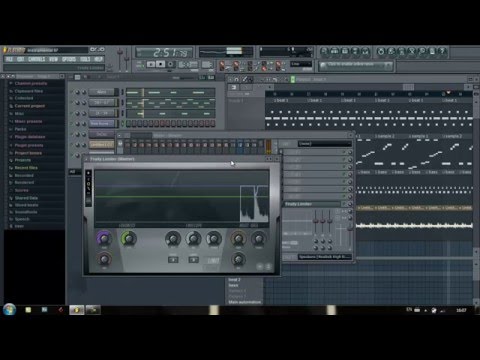Image resolution: width=480 pixels, height=360 pixels.
Task: Click the transport Stop button
Action: click(161, 64)
